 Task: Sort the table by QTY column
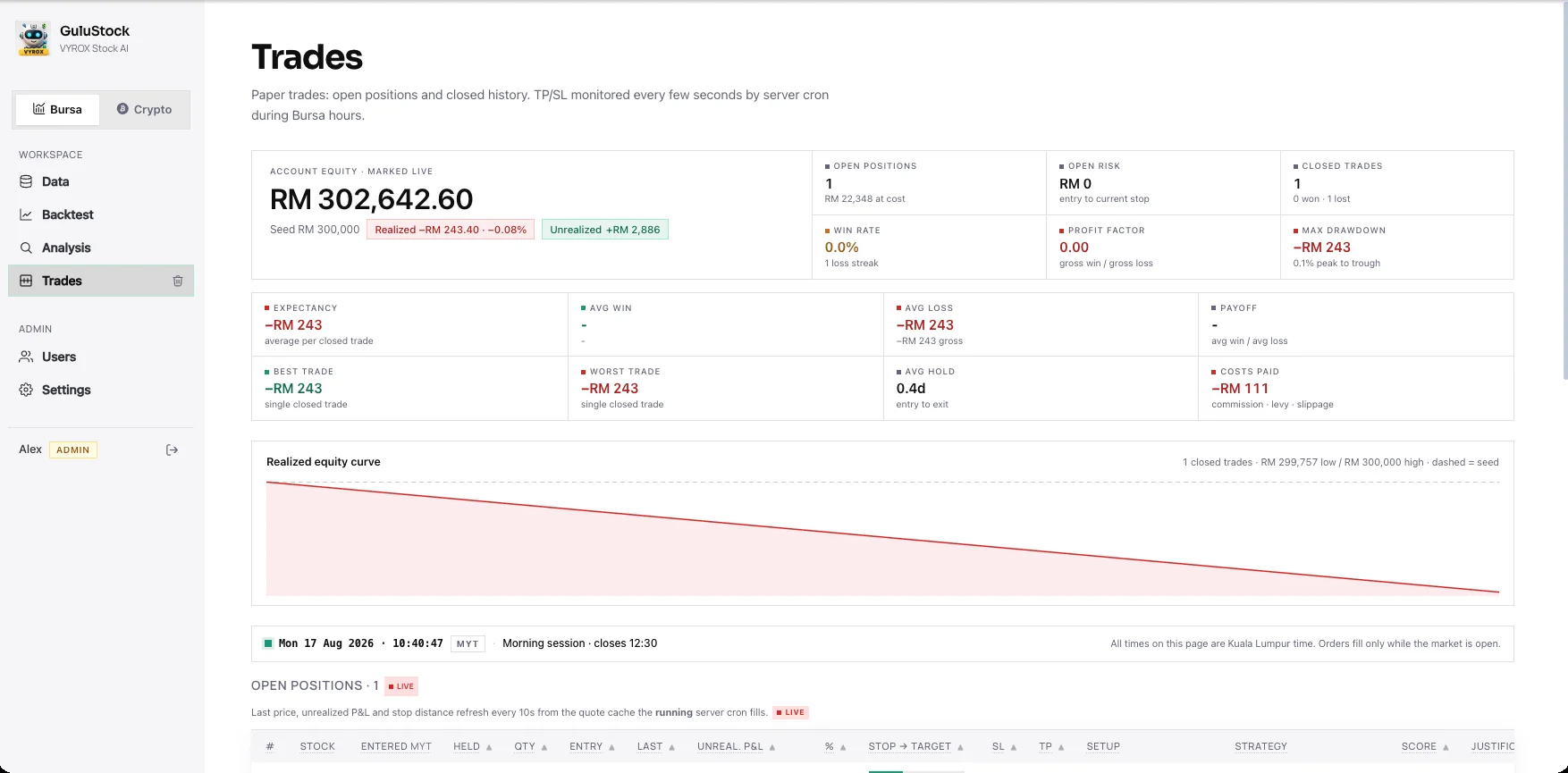coord(531,746)
